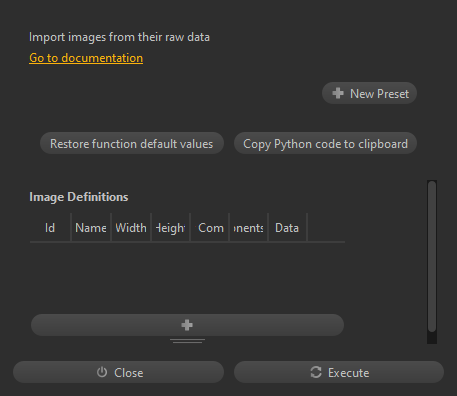Select the truncated 'nents' column header
457x396 pixels.
tap(249, 228)
